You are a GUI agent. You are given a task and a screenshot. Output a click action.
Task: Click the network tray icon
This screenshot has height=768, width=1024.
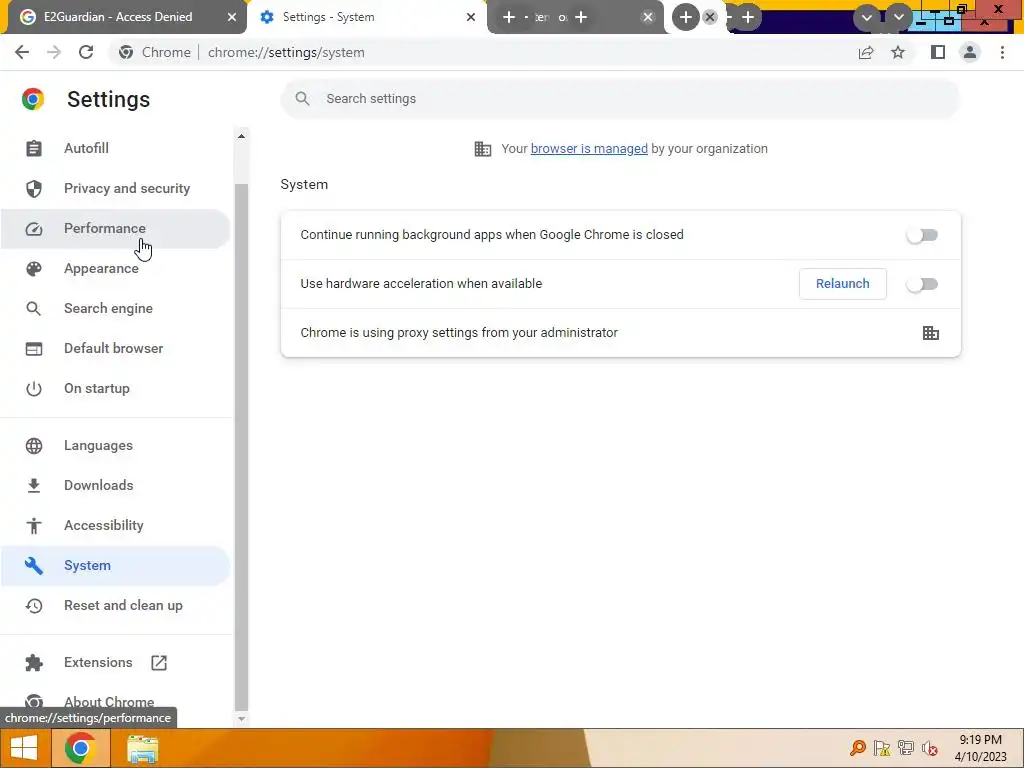point(906,748)
